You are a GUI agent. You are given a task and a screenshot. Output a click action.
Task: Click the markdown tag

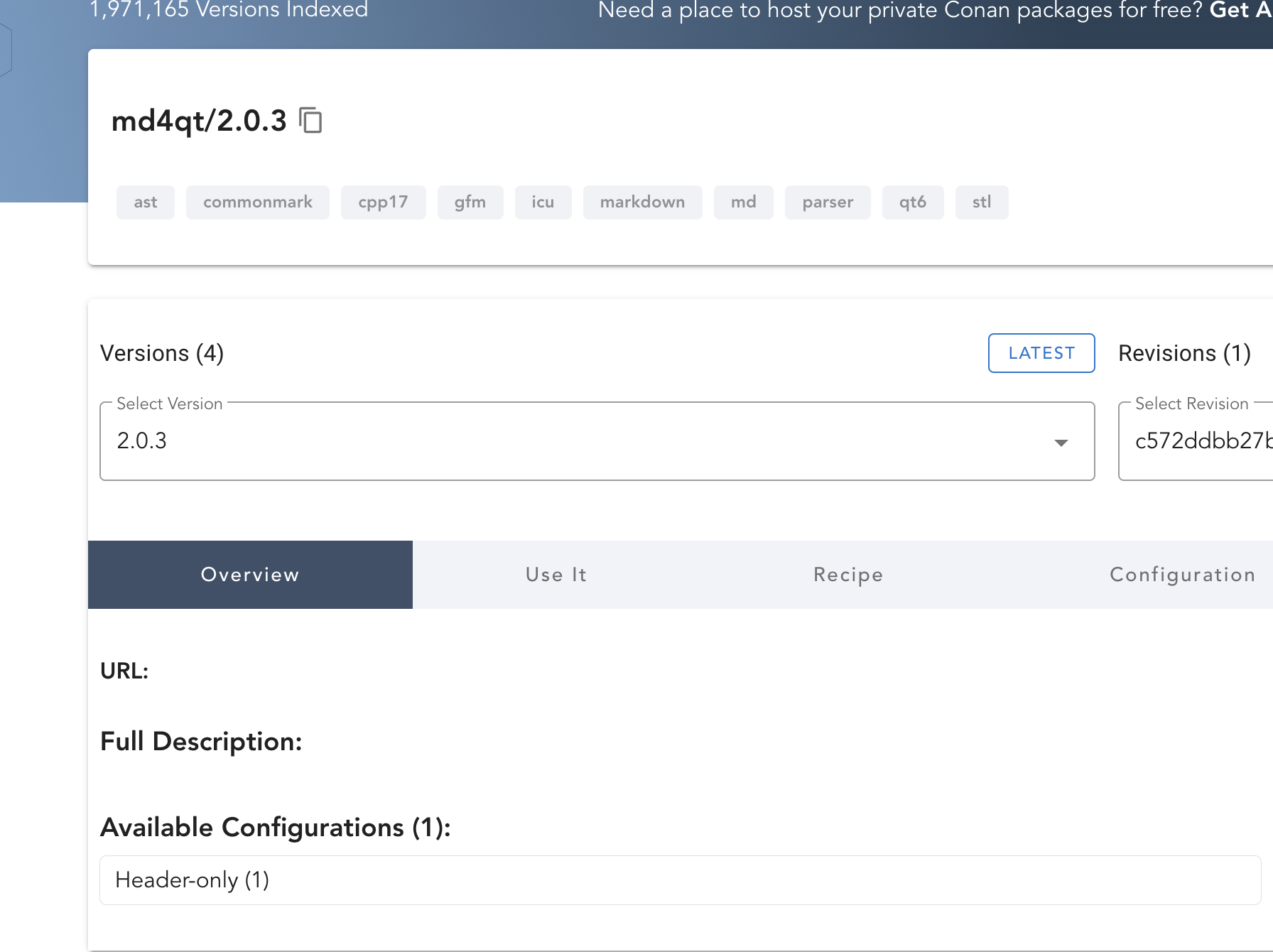pyautogui.click(x=642, y=202)
